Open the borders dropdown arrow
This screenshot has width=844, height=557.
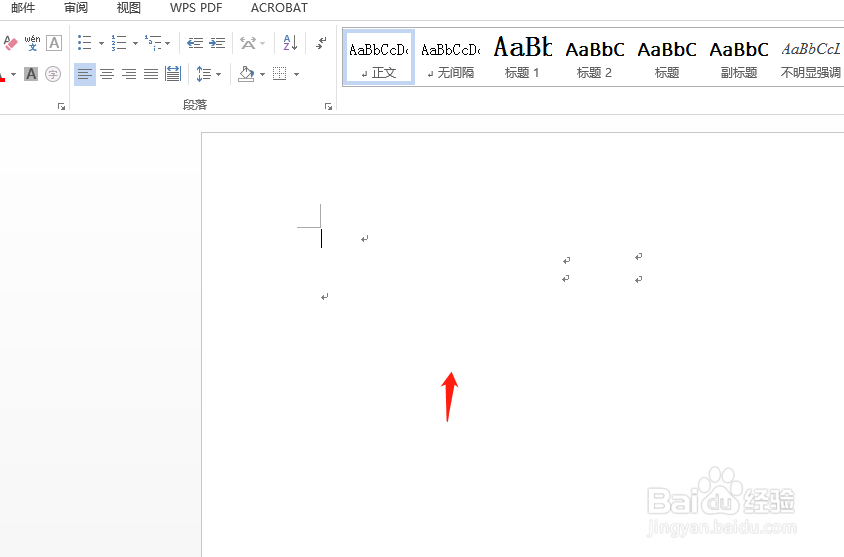click(x=297, y=74)
